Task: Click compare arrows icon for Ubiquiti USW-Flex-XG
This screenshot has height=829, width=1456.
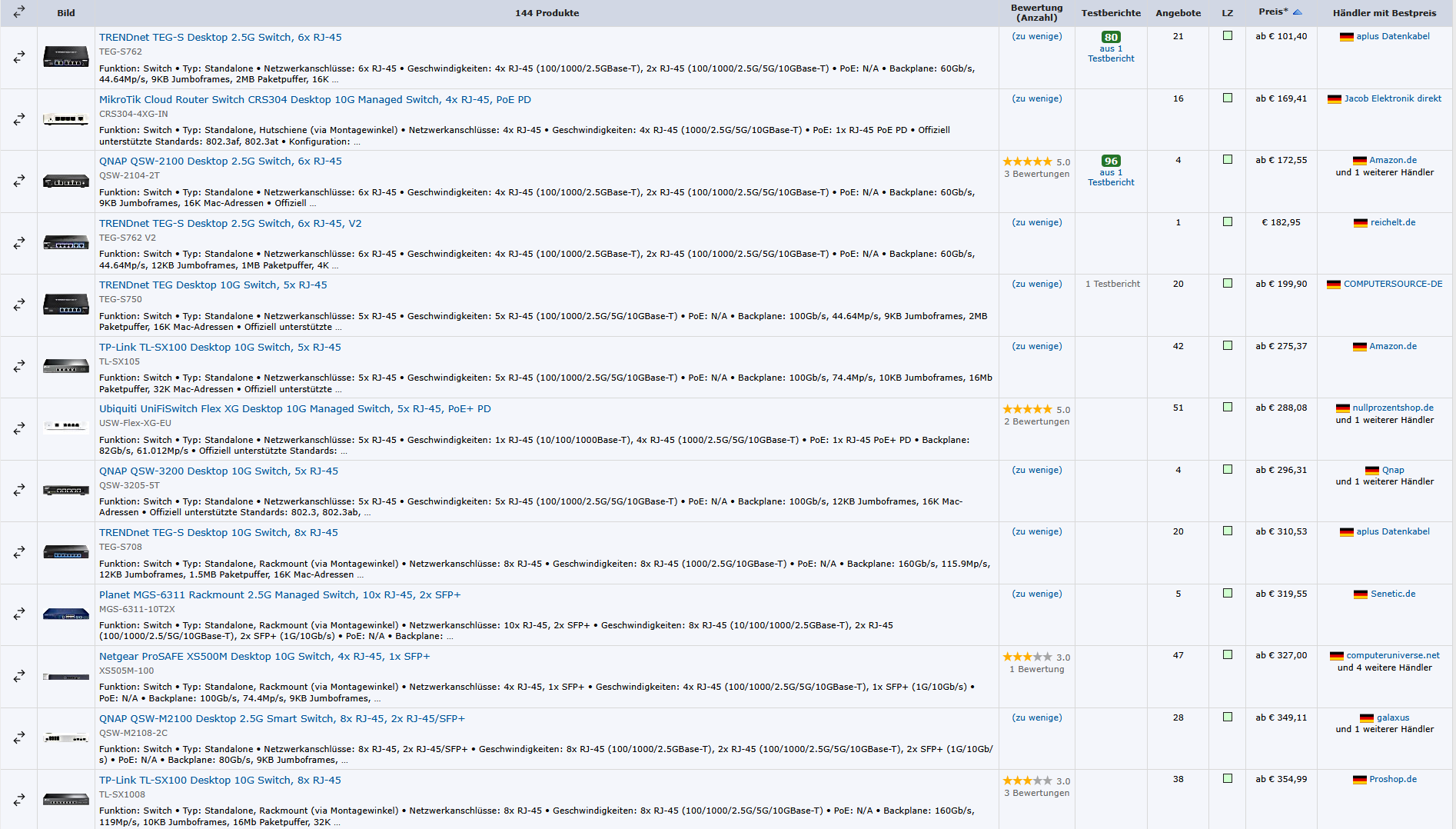Action: pos(19,429)
